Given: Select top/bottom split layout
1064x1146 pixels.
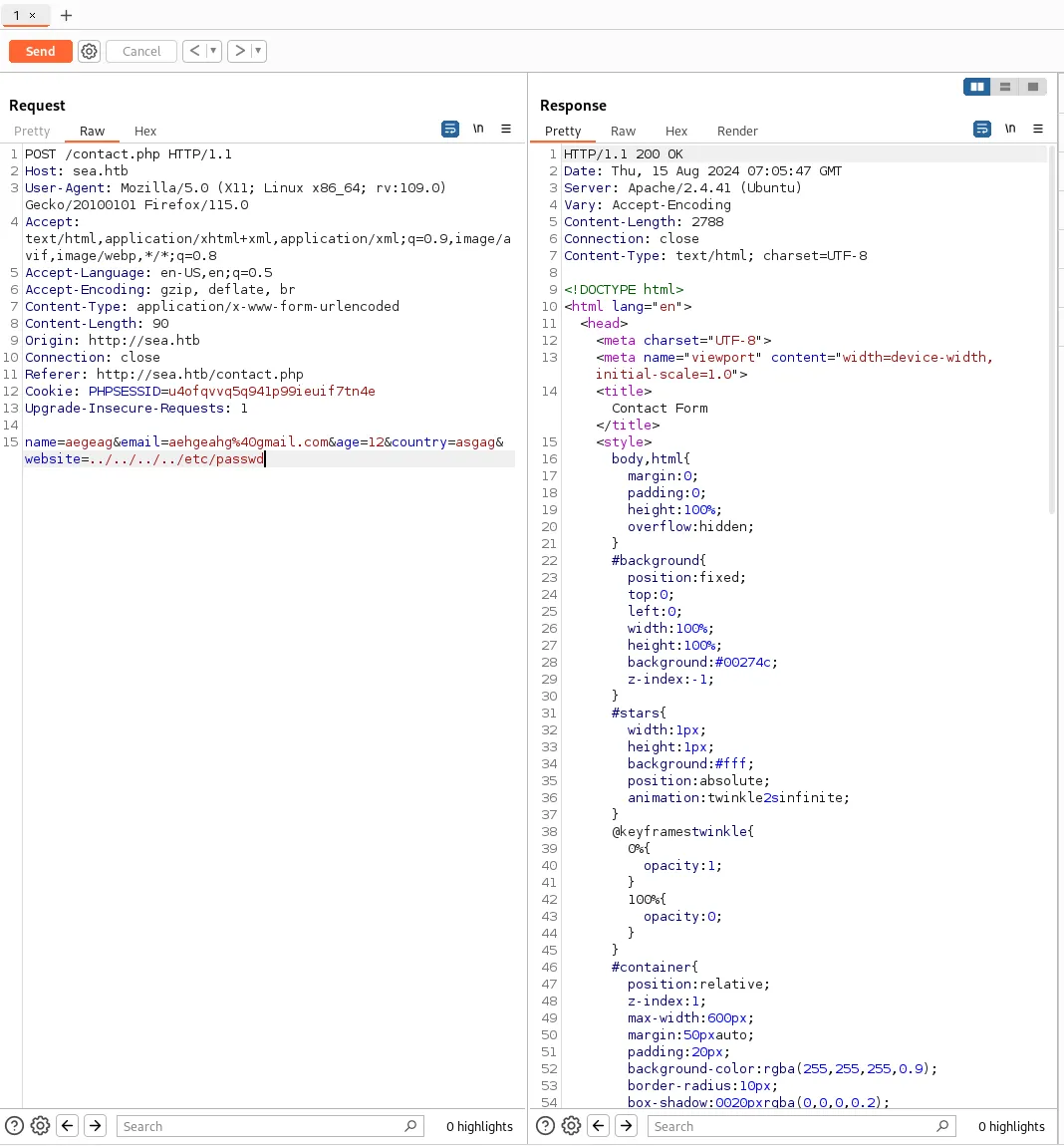Looking at the screenshot, I should coord(1005,87).
